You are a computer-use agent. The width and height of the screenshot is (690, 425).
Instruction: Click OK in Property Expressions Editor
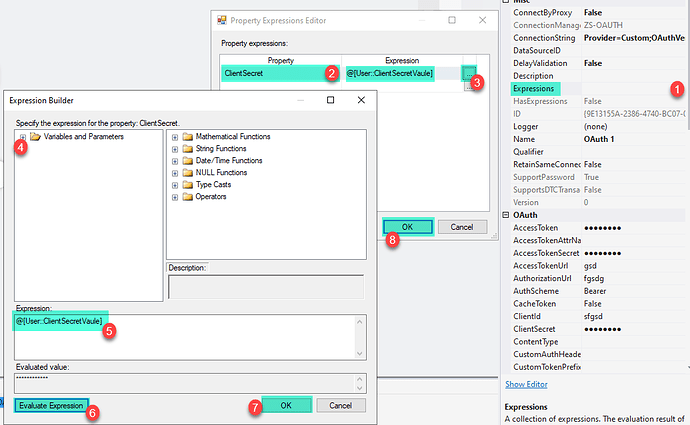[406, 227]
